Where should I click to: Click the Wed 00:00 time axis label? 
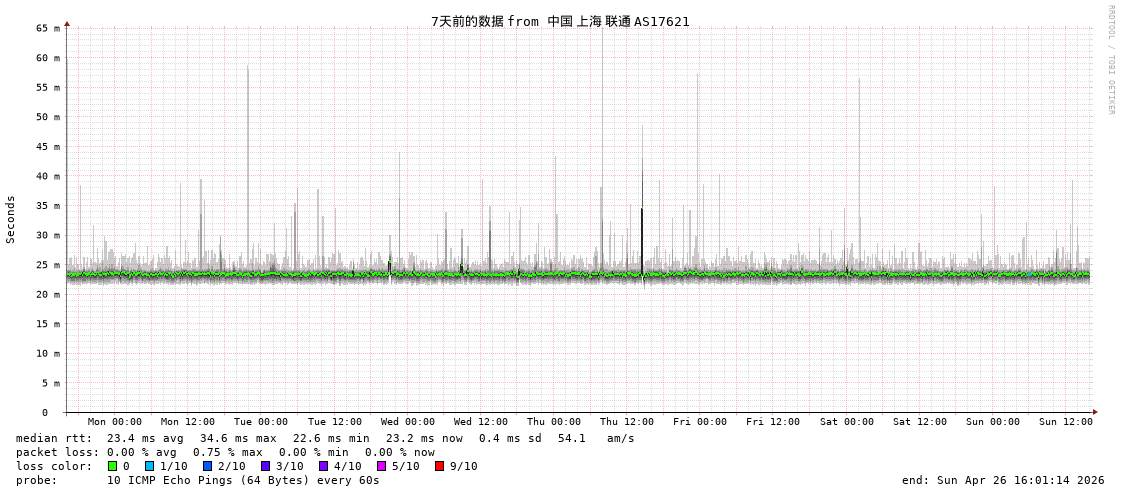[x=408, y=422]
